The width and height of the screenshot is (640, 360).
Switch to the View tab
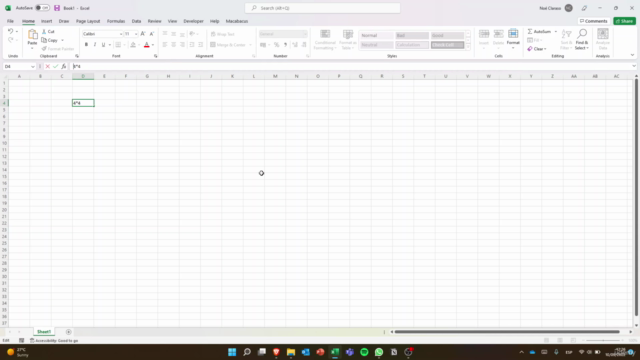(172, 21)
